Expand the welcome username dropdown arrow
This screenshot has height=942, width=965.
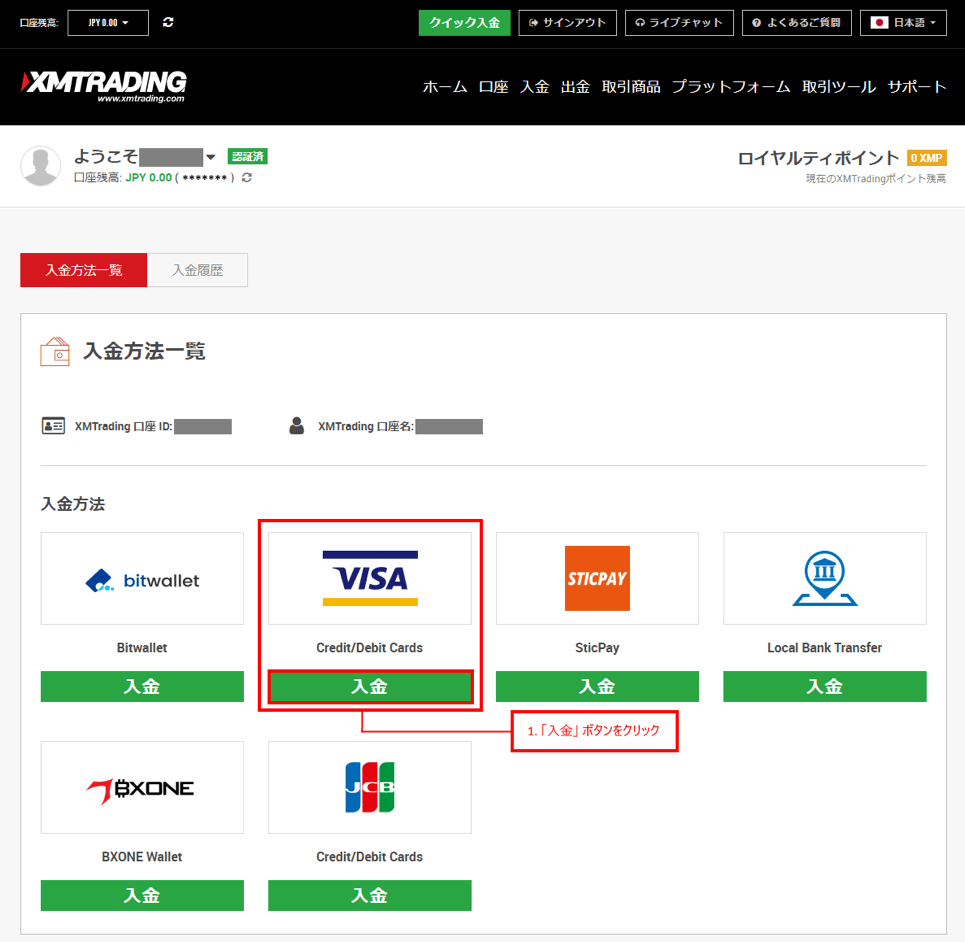[x=211, y=158]
